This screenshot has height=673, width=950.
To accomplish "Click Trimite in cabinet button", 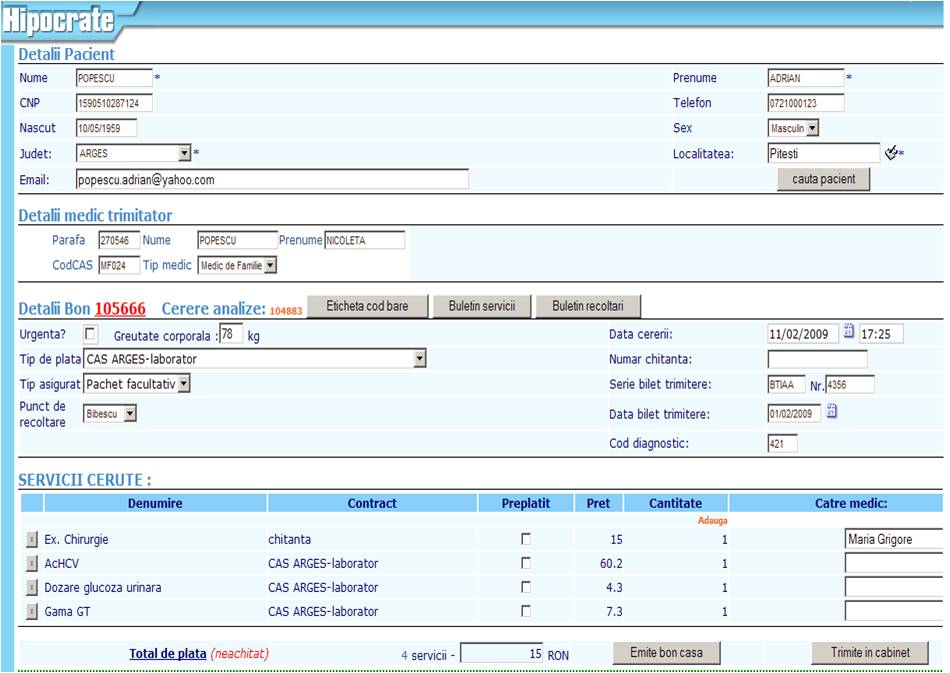I will [870, 653].
